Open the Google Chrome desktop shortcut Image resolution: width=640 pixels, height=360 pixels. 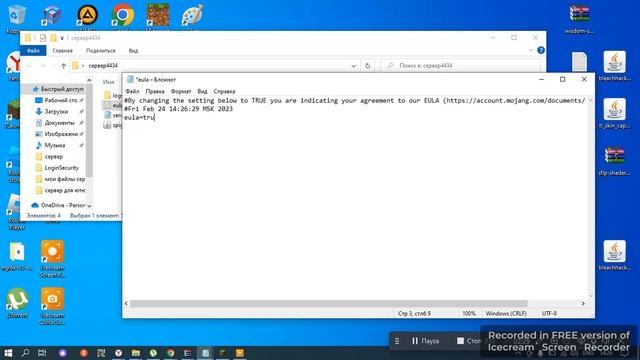tap(123, 16)
